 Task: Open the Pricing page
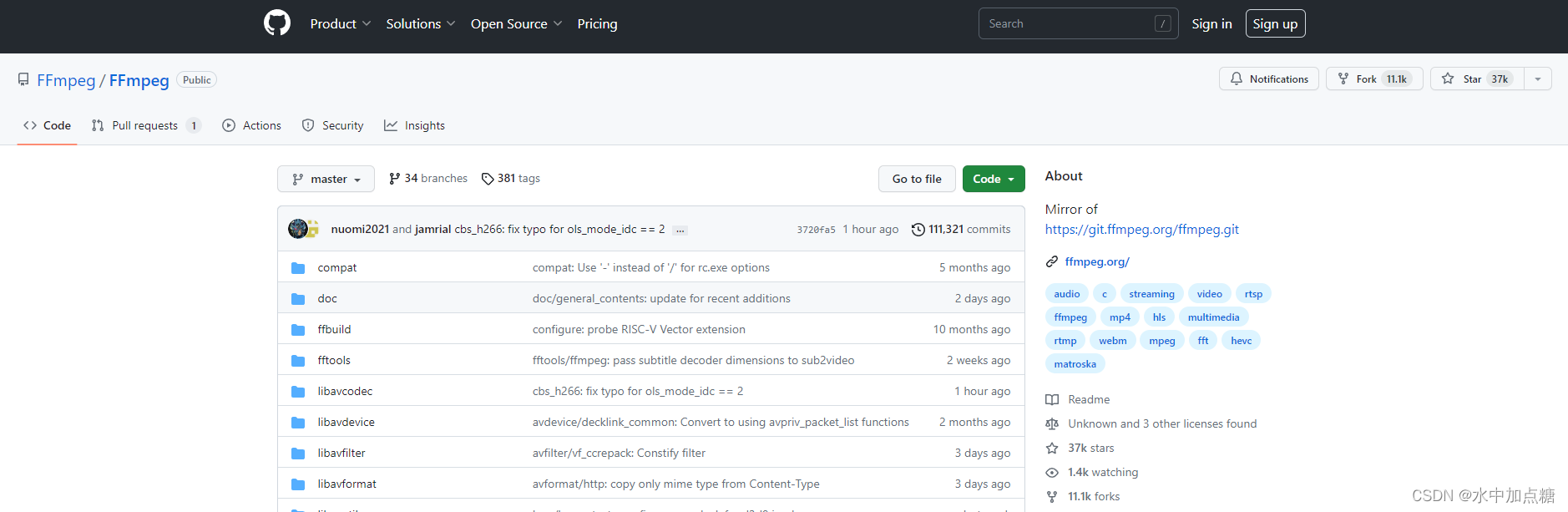tap(597, 23)
